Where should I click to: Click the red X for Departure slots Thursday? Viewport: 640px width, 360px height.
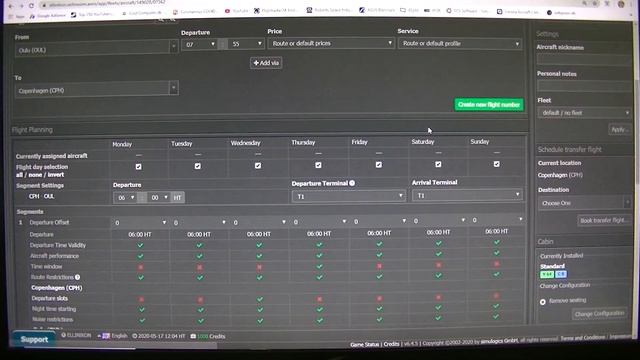320,299
